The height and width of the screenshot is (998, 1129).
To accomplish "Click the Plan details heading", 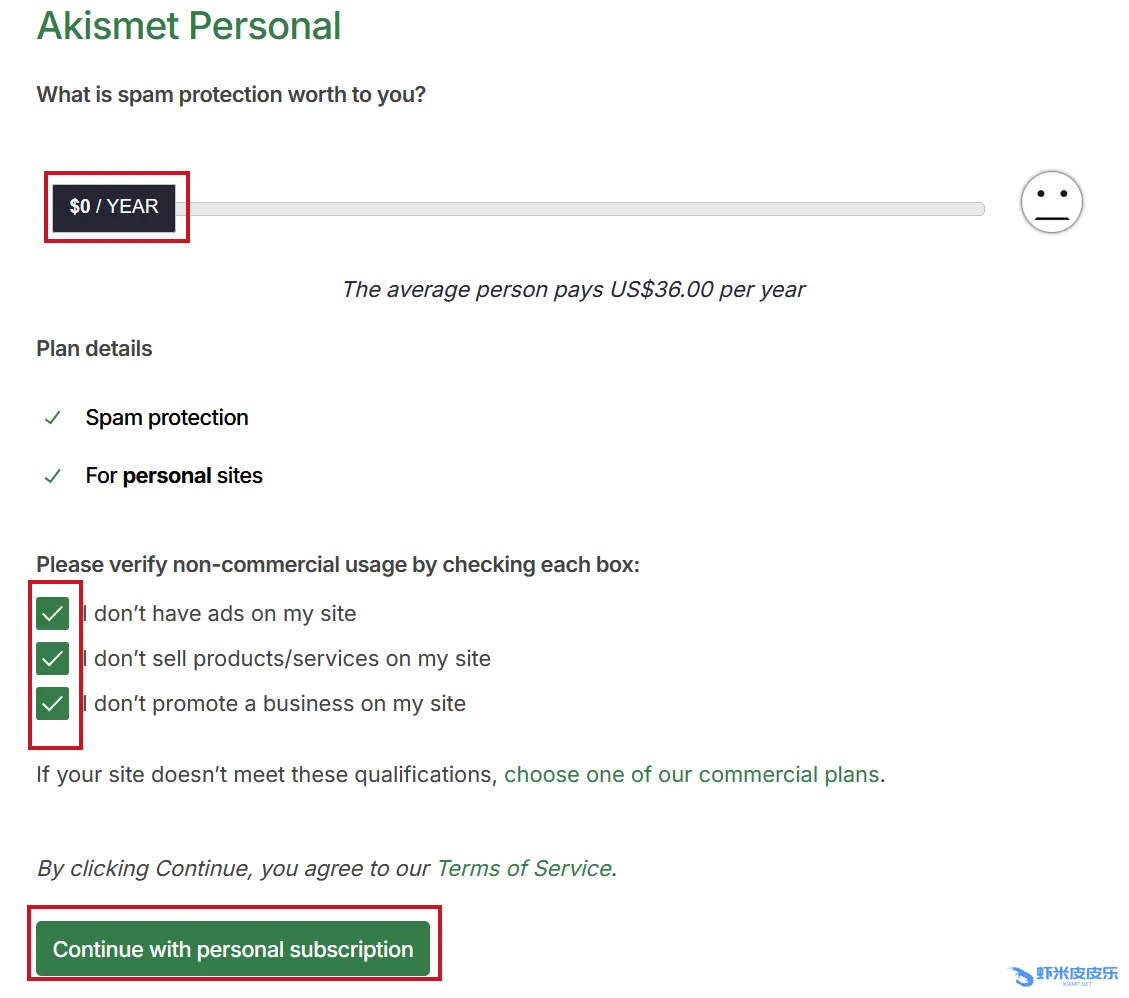I will pyautogui.click(x=94, y=349).
